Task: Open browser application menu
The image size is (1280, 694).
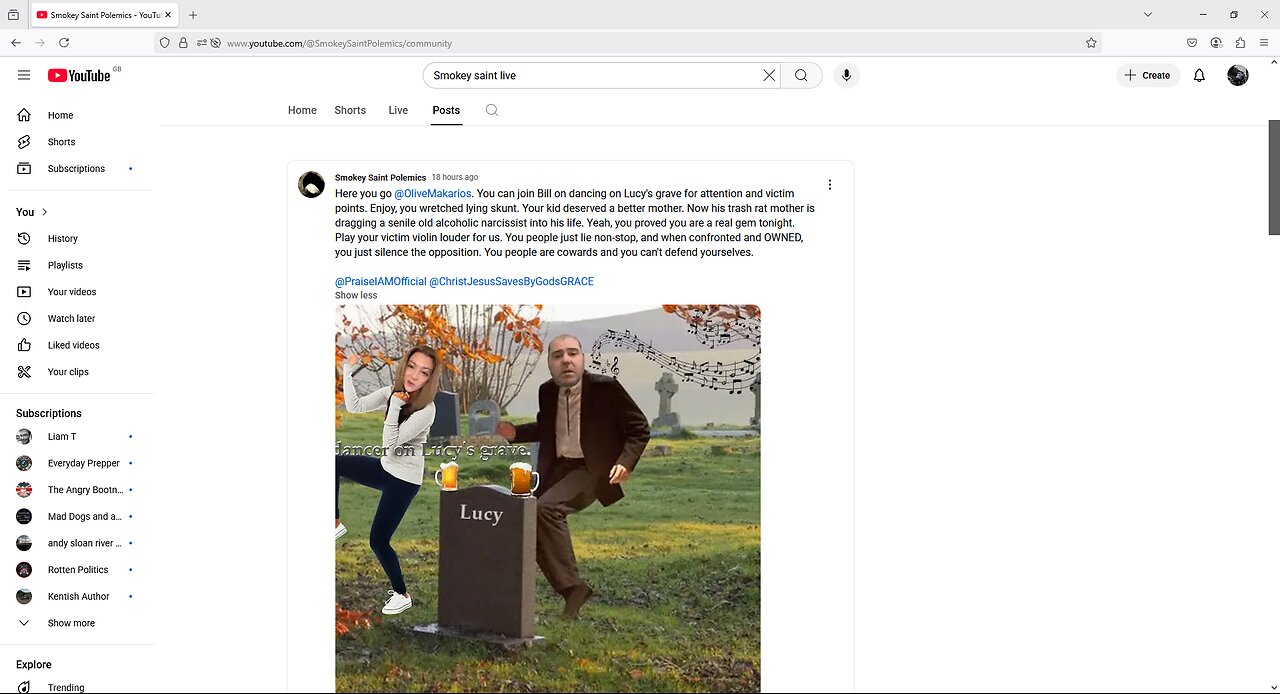Action: pyautogui.click(x=1264, y=43)
